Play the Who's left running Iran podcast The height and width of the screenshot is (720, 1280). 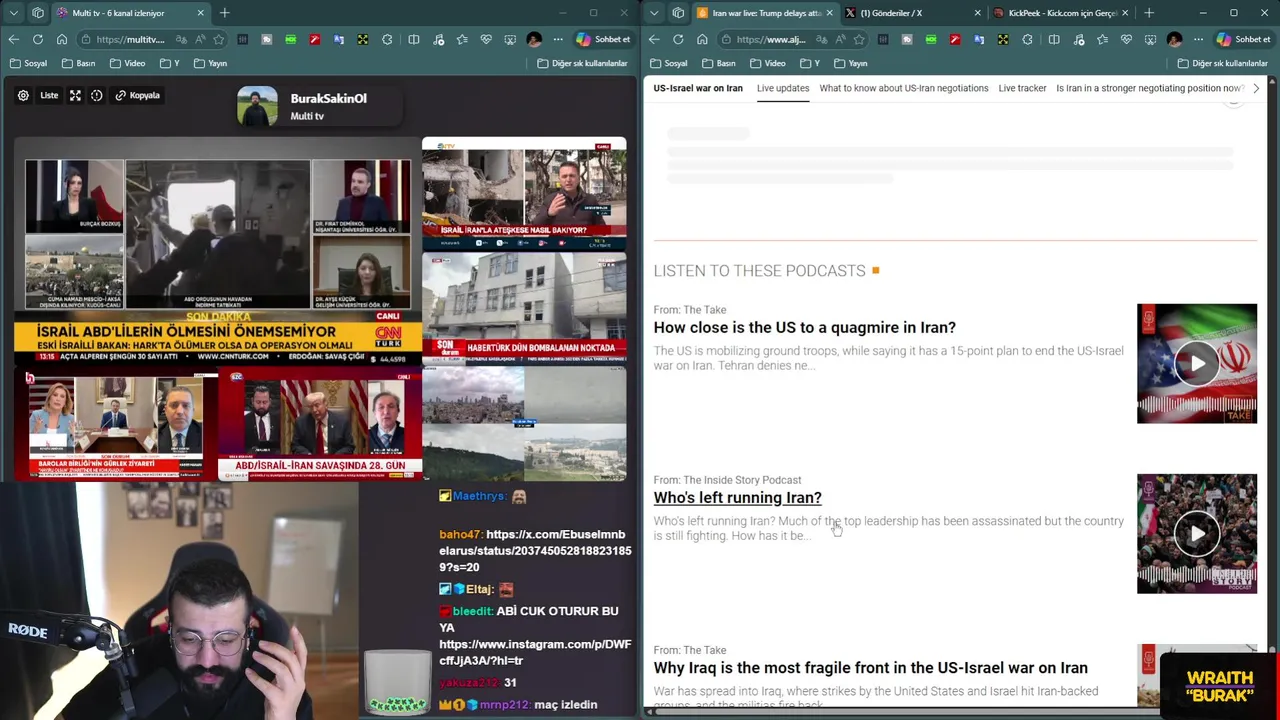click(1197, 534)
